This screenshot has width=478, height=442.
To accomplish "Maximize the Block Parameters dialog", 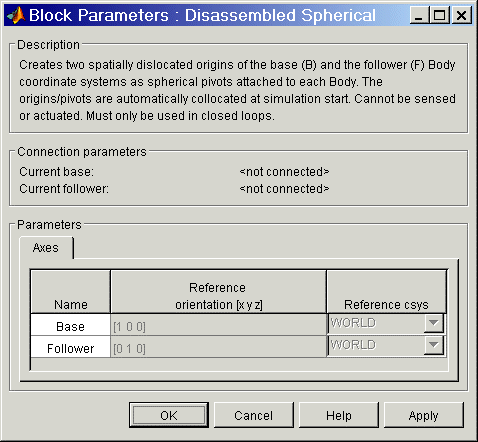I will (440, 15).
